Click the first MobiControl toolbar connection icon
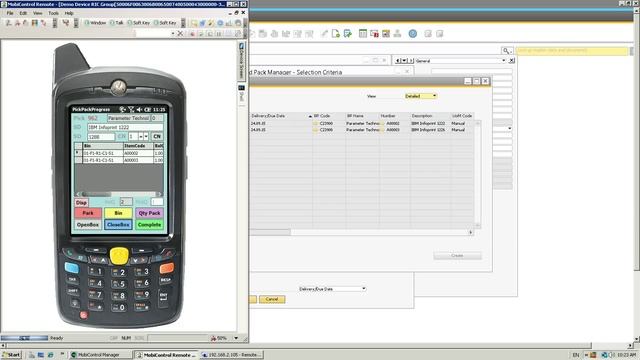This screenshot has height=360, width=640. [8, 23]
